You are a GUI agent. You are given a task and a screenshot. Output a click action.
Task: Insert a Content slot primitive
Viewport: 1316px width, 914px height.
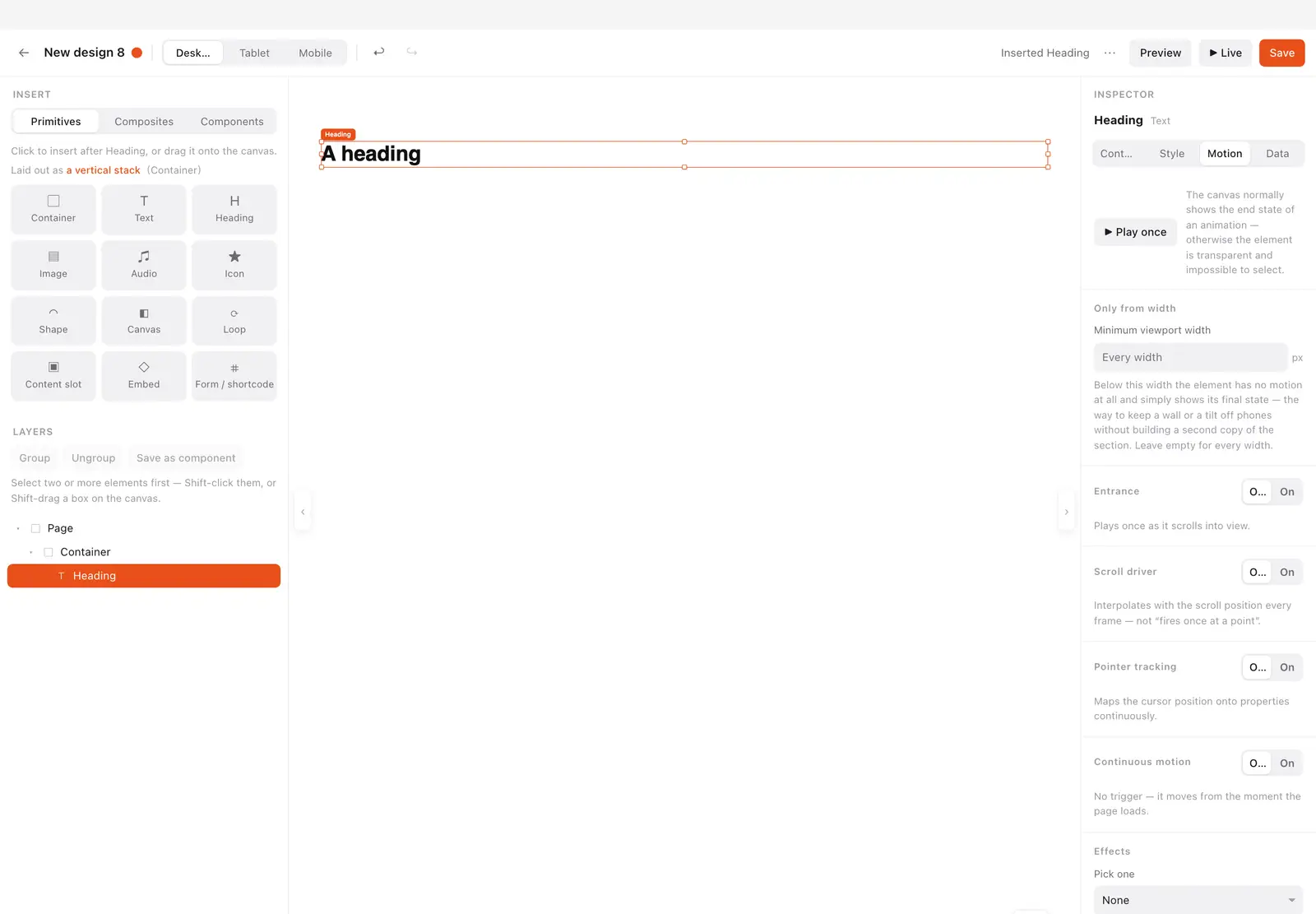tap(53, 376)
